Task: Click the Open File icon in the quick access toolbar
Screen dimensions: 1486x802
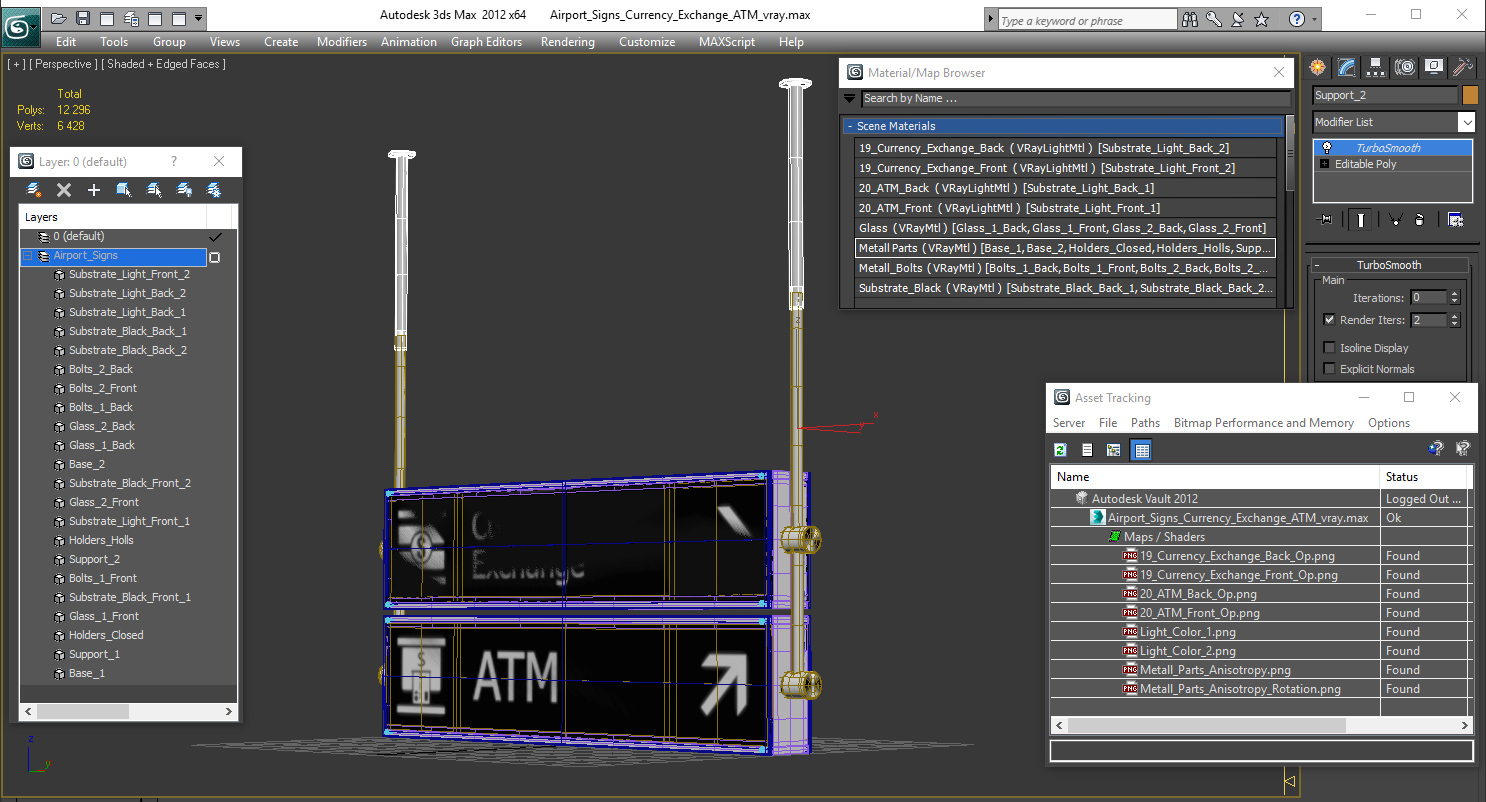Action: coord(59,18)
